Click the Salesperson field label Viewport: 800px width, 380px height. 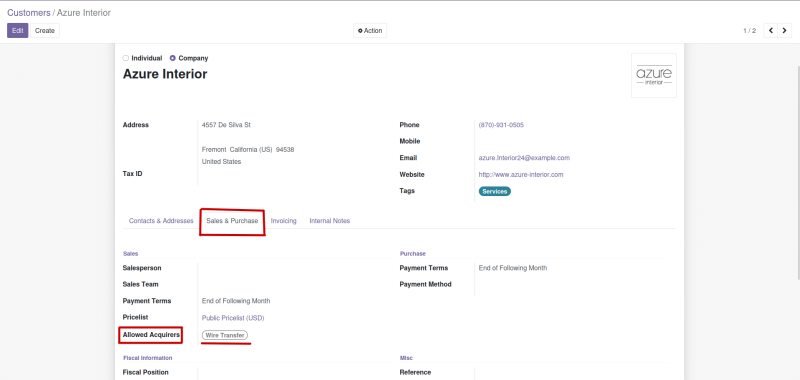pos(142,268)
